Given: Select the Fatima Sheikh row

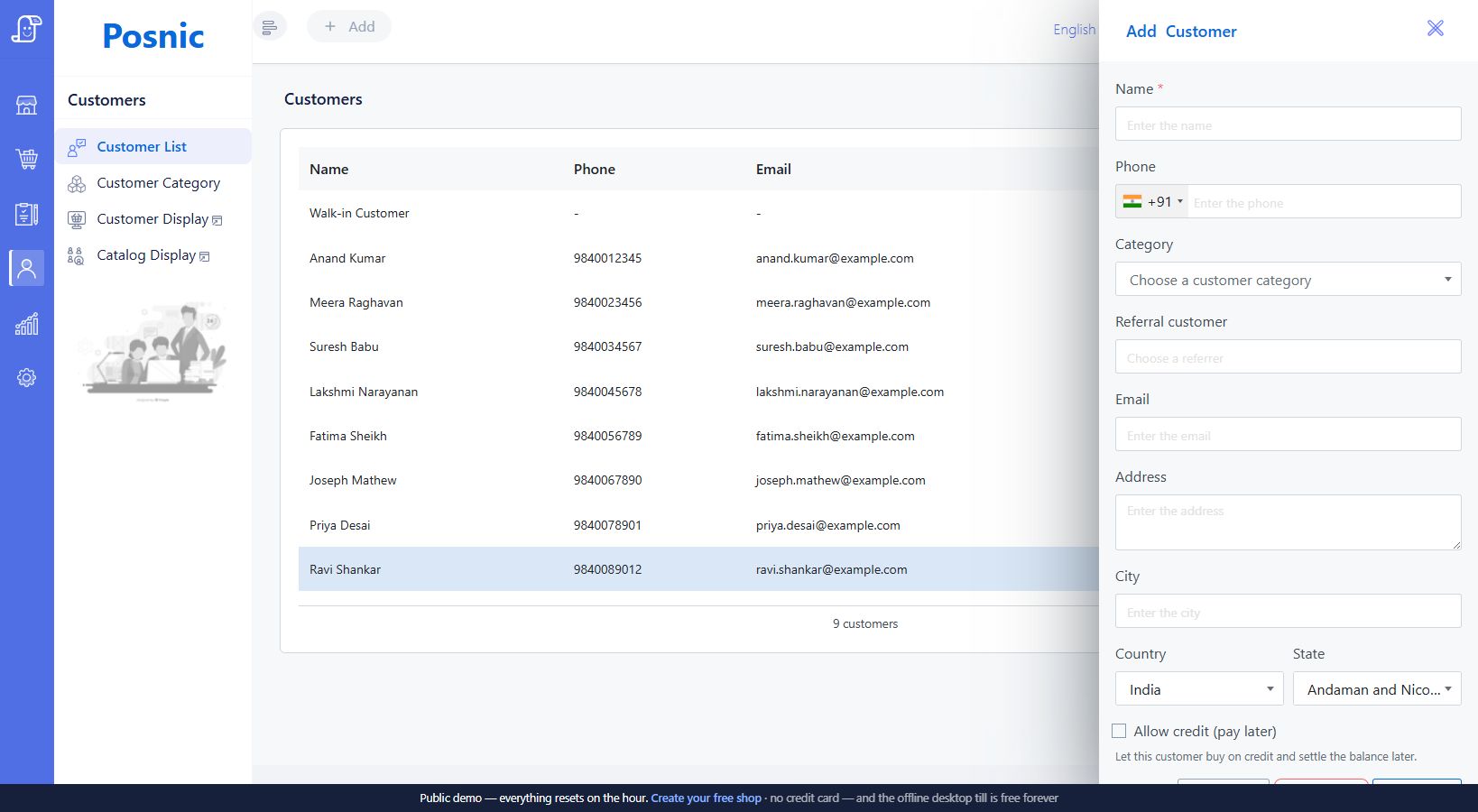Looking at the screenshot, I should (x=698, y=436).
